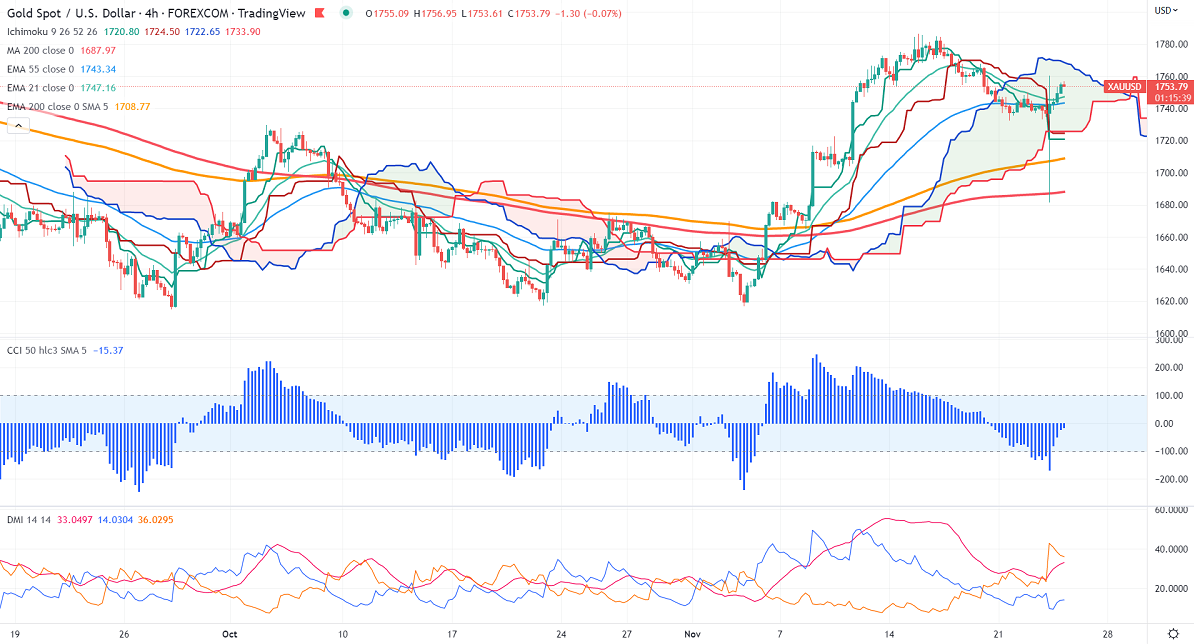Click the XAUUSD symbol price label
This screenshot has height=644, width=1194.
click(x=1124, y=87)
